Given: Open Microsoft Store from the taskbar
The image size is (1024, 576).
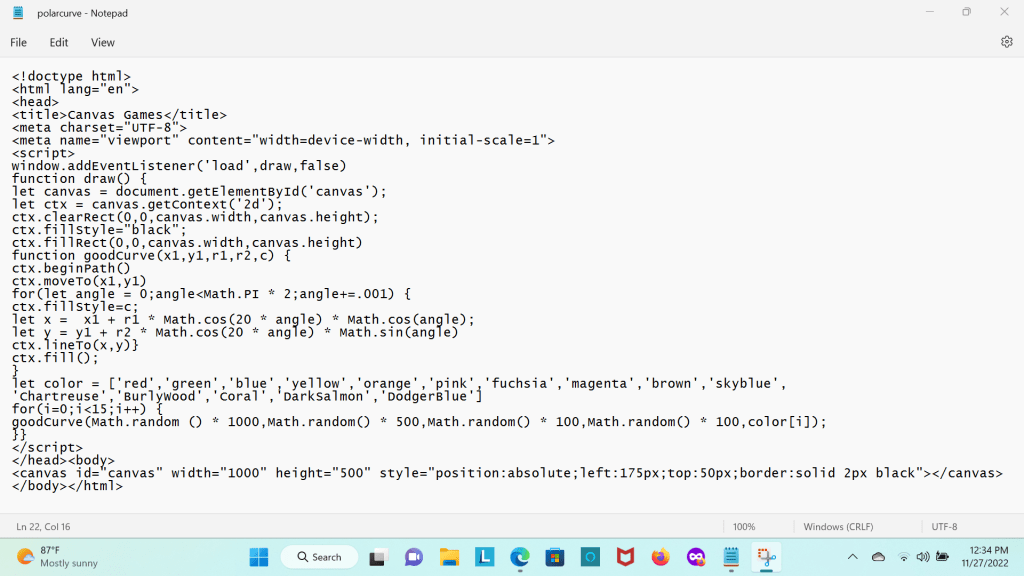Looking at the screenshot, I should [x=555, y=557].
